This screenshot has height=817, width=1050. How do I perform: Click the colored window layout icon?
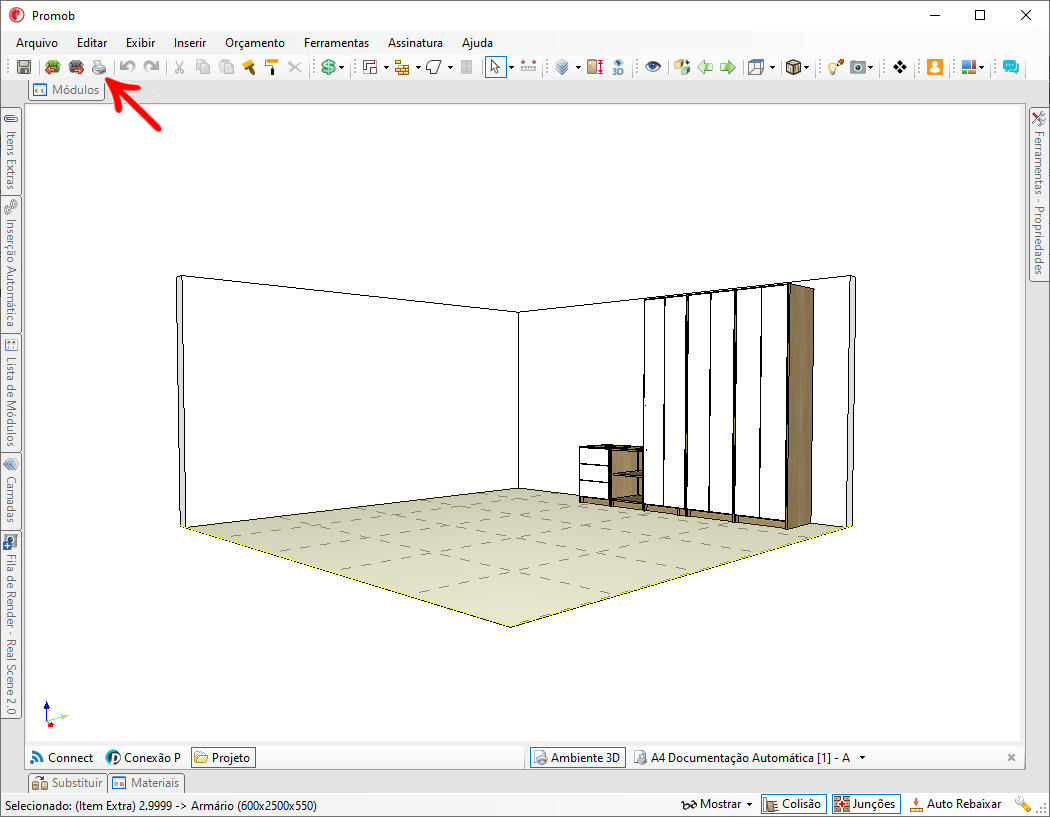pos(969,67)
